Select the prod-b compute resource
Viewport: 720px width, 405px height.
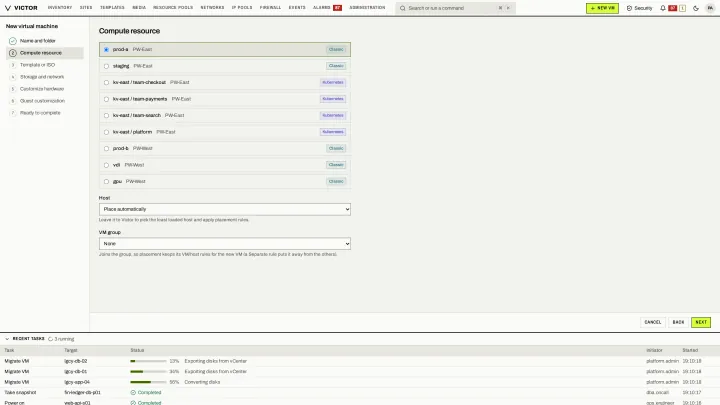point(225,149)
